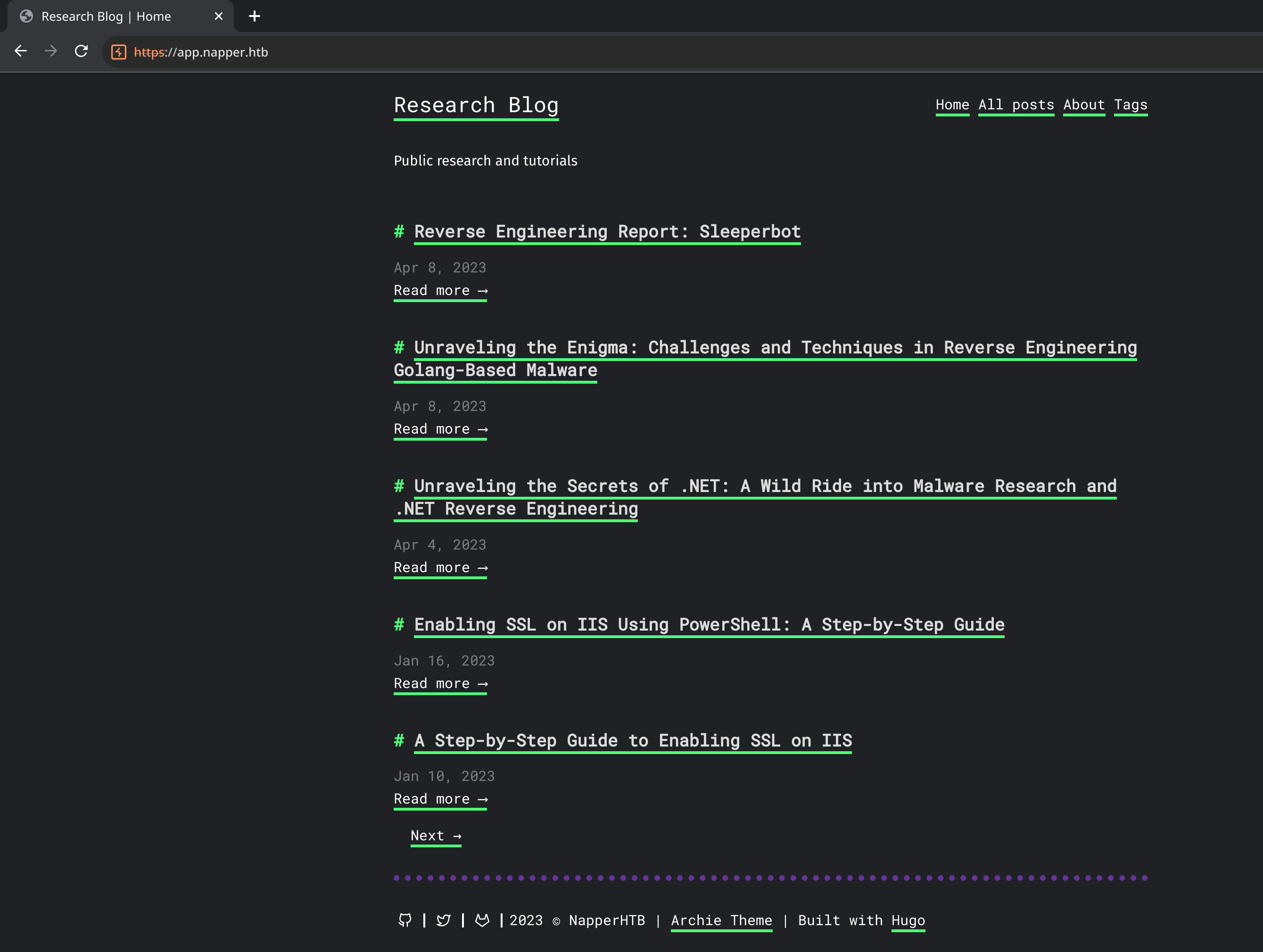Open the About page
The height and width of the screenshot is (952, 1263).
click(x=1084, y=105)
